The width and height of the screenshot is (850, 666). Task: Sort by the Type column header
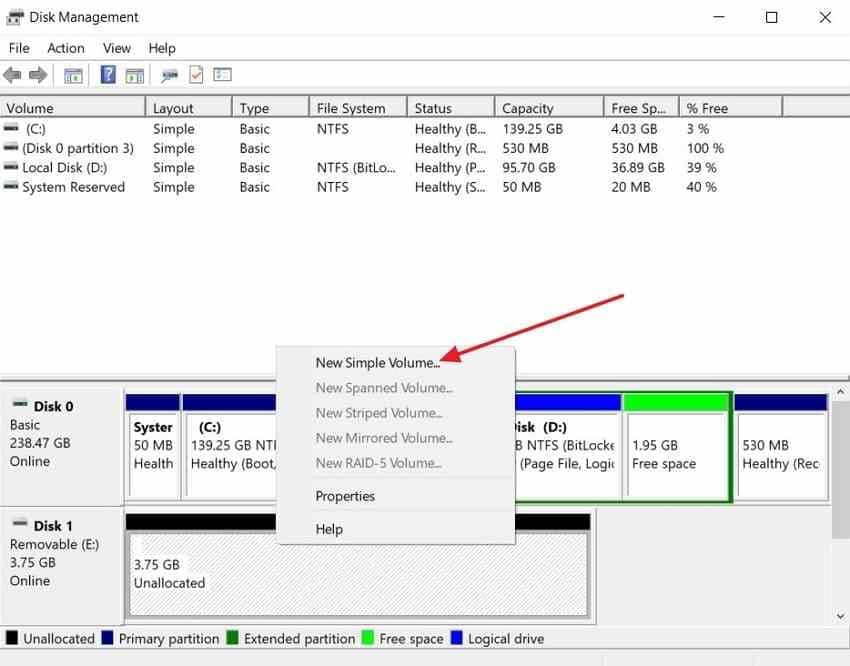[x=271, y=108]
